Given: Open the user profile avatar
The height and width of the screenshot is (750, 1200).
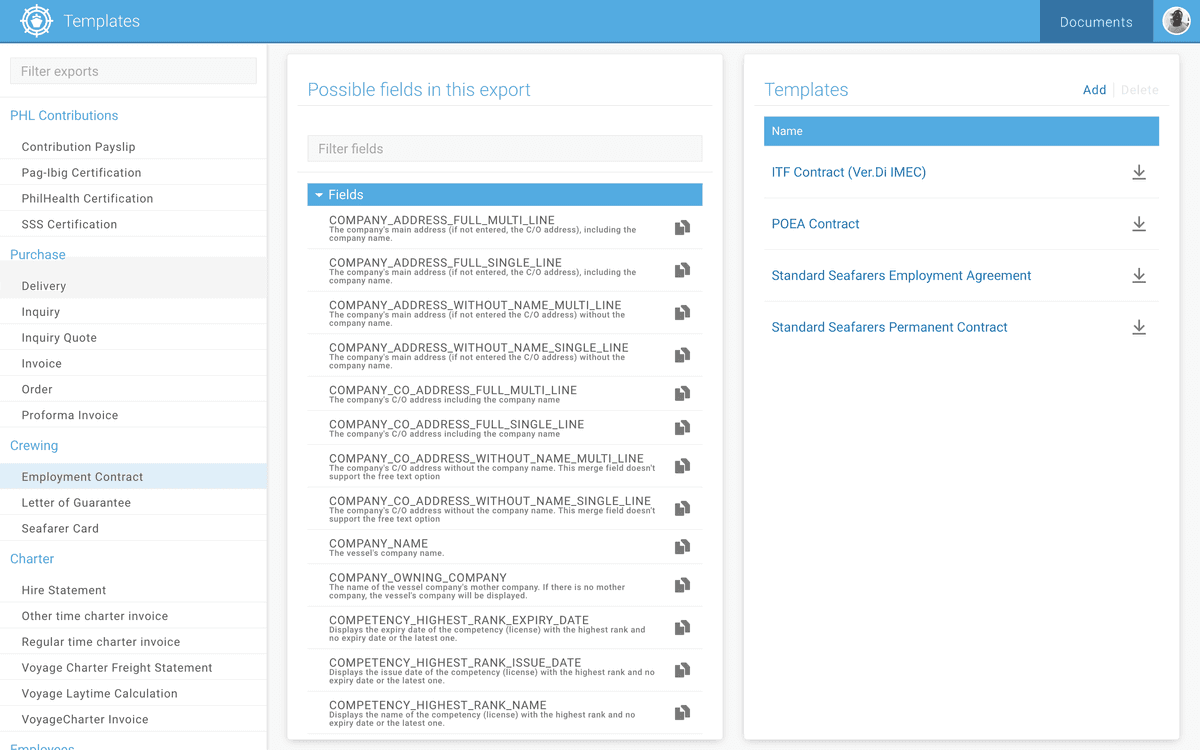Looking at the screenshot, I should (x=1176, y=21).
